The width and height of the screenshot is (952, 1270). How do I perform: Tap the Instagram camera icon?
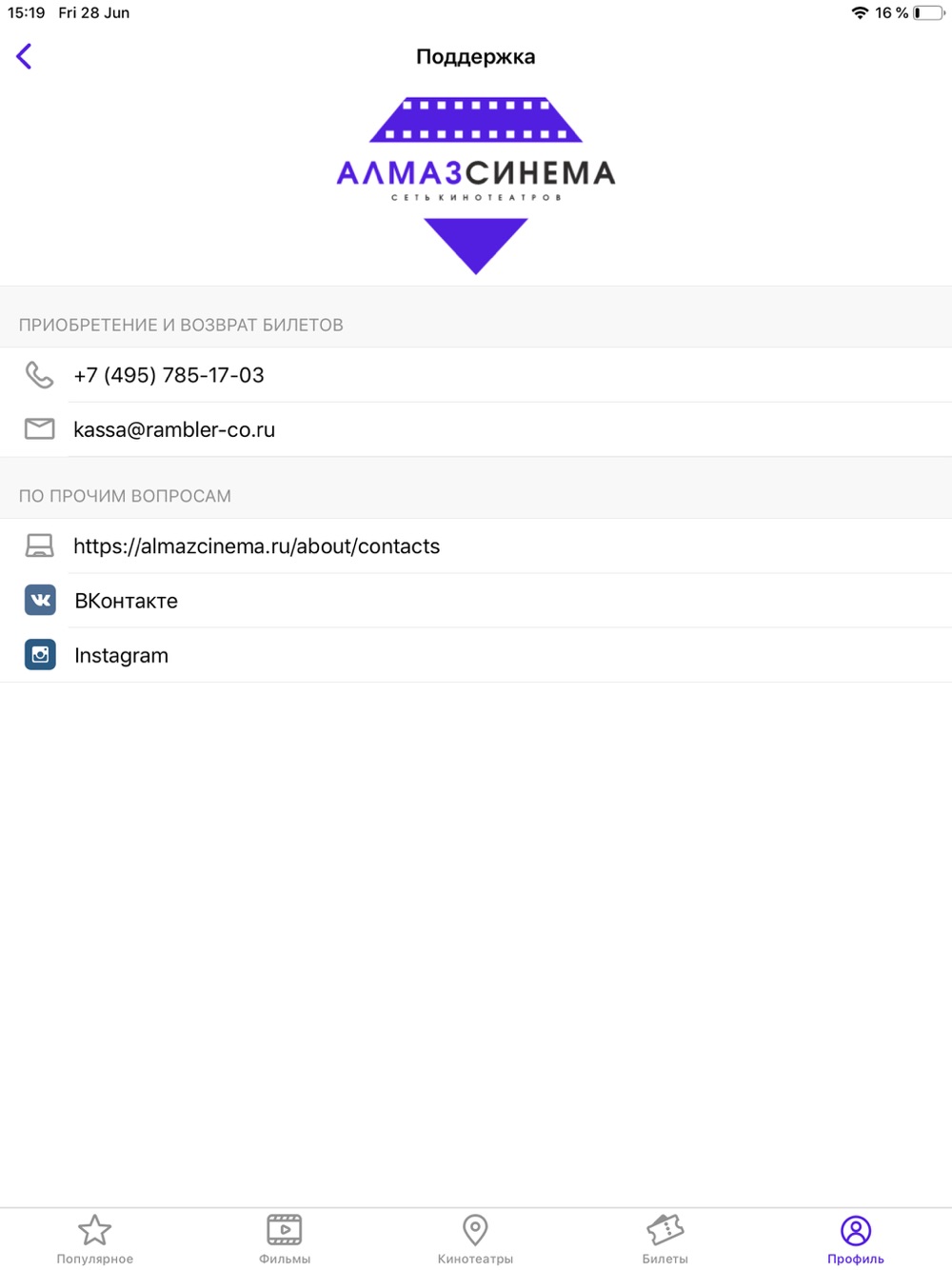(x=40, y=655)
